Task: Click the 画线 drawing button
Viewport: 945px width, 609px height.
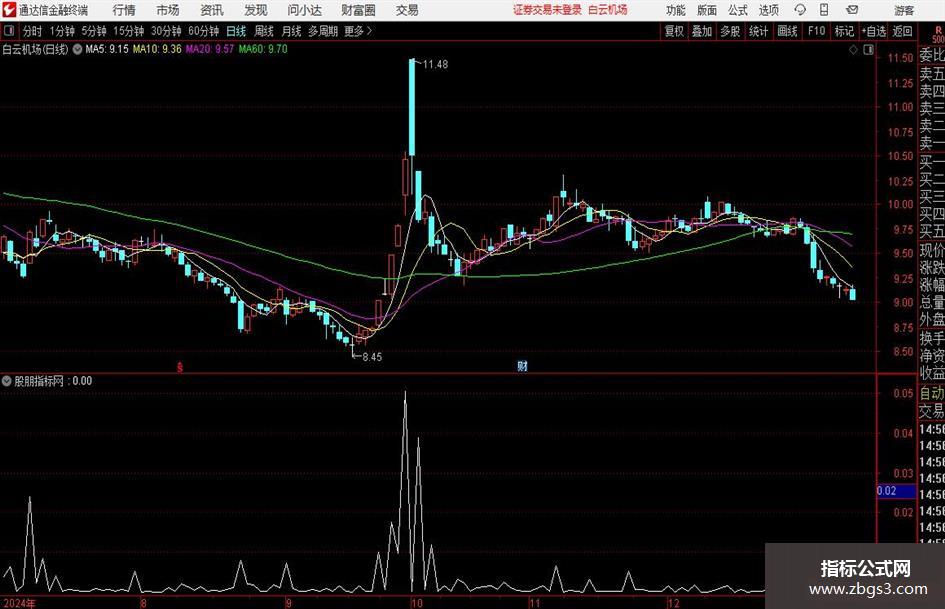Action: (787, 31)
